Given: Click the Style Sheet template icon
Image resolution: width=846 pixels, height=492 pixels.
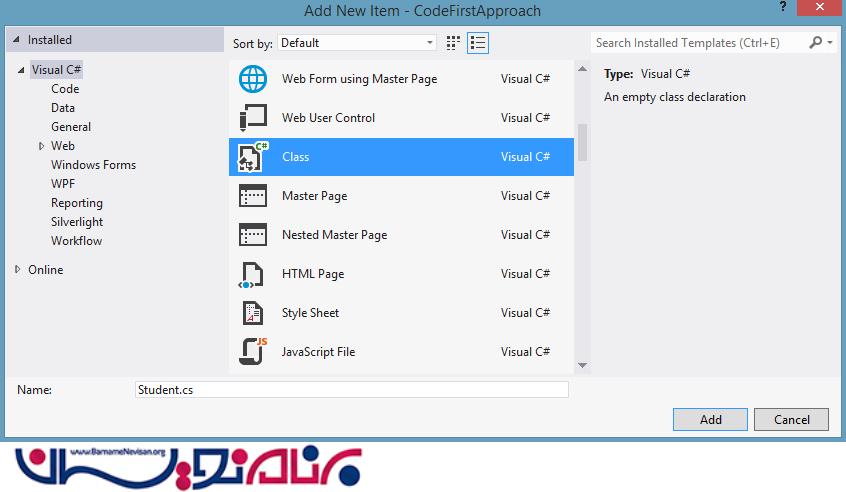Looking at the screenshot, I should click(253, 313).
